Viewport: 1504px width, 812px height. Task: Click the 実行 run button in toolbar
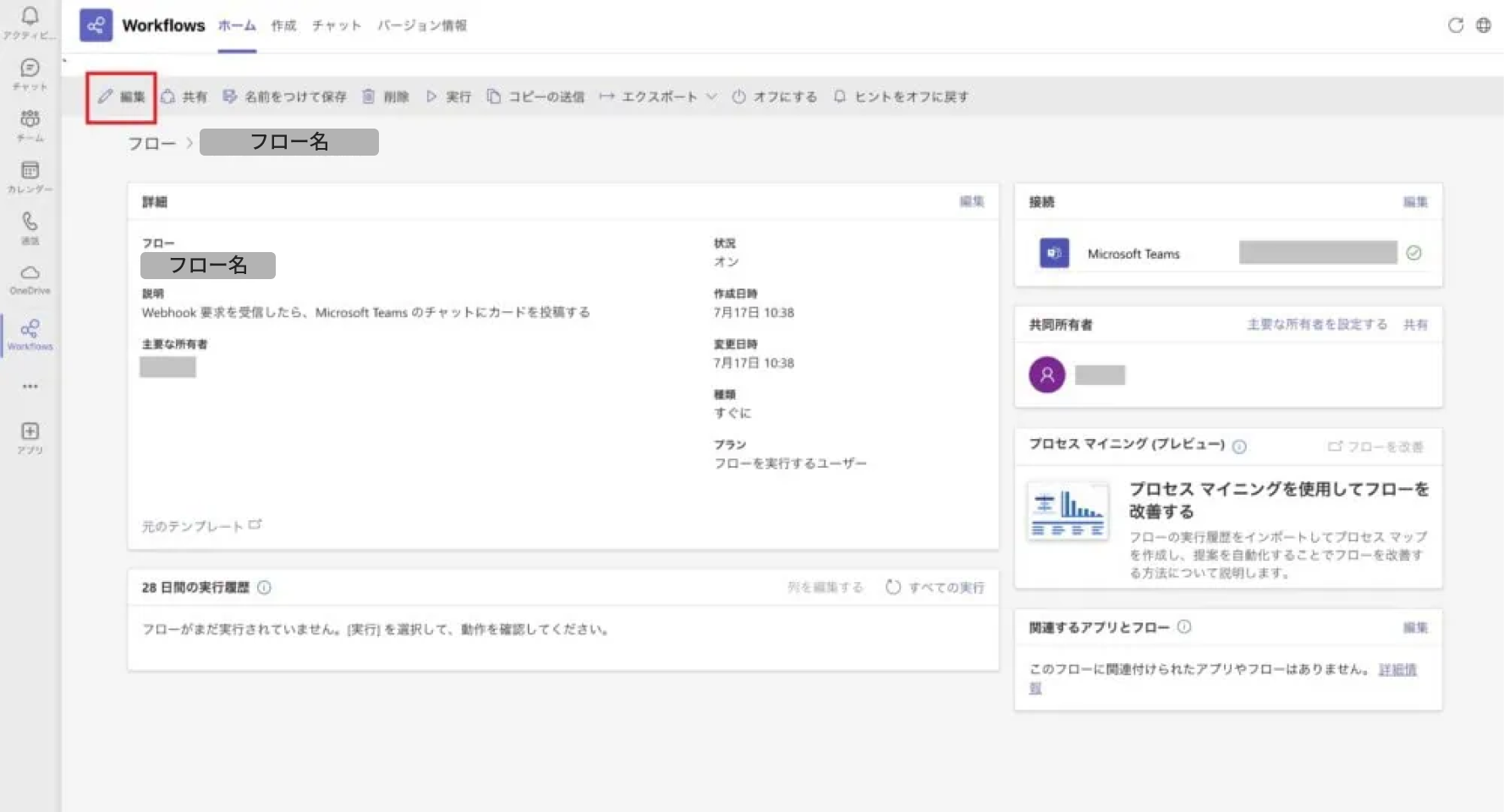448,96
